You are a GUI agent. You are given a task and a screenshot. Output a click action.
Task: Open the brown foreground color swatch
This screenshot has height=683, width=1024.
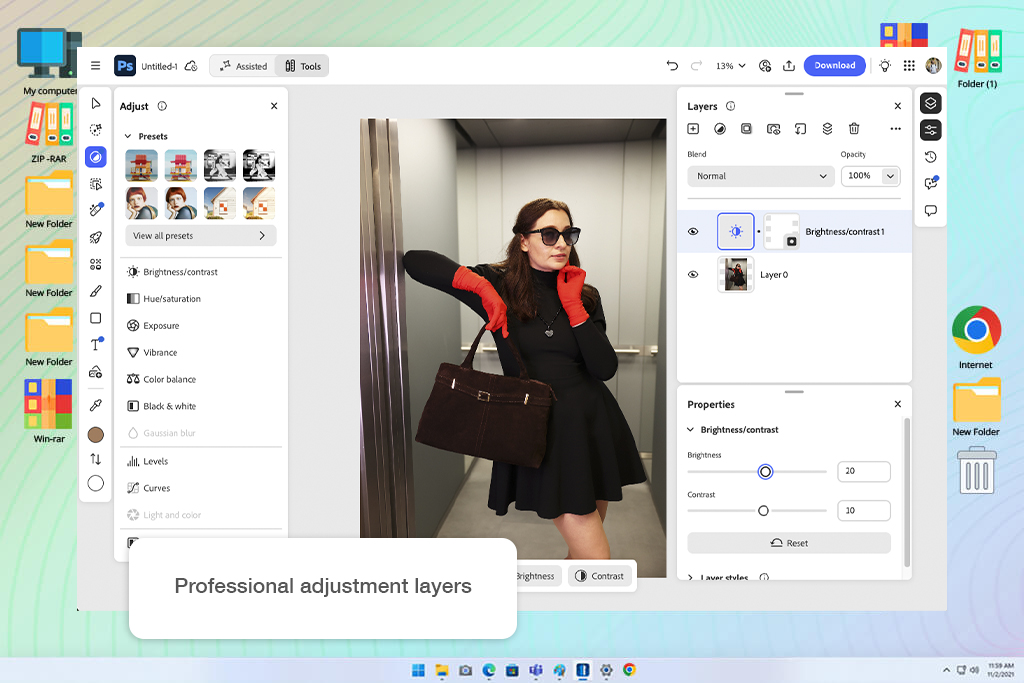point(95,434)
